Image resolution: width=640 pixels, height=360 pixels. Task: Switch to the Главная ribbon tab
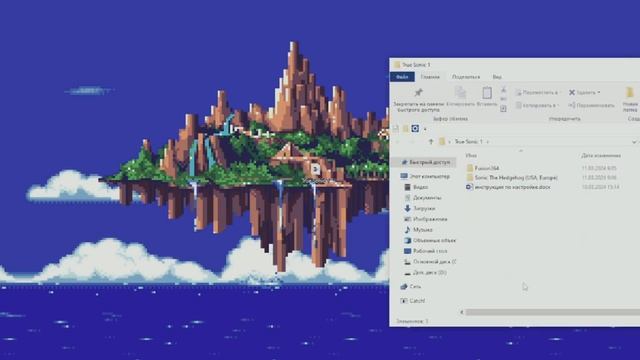[x=430, y=77]
